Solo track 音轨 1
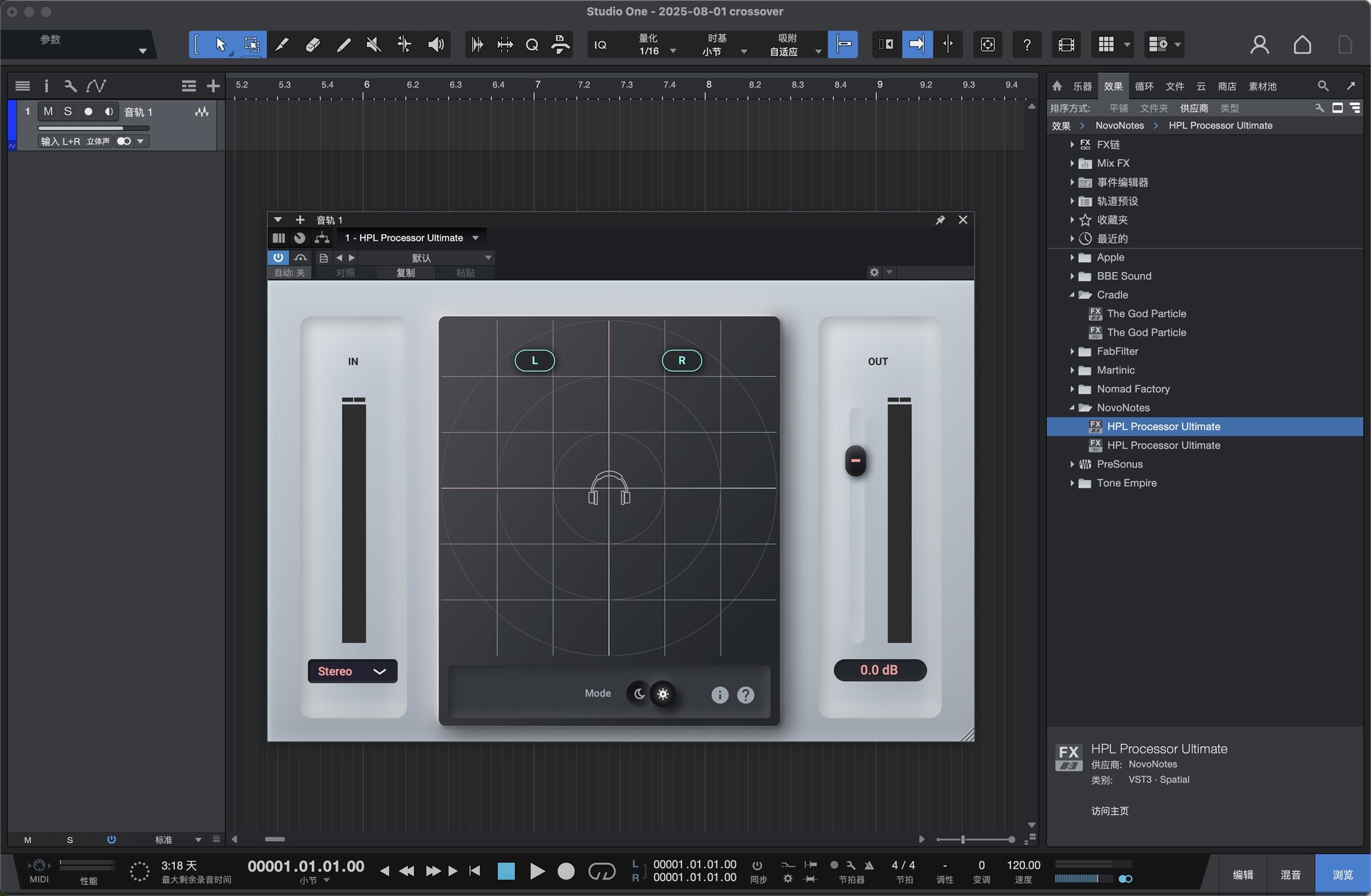Image resolution: width=1371 pixels, height=896 pixels. (68, 111)
